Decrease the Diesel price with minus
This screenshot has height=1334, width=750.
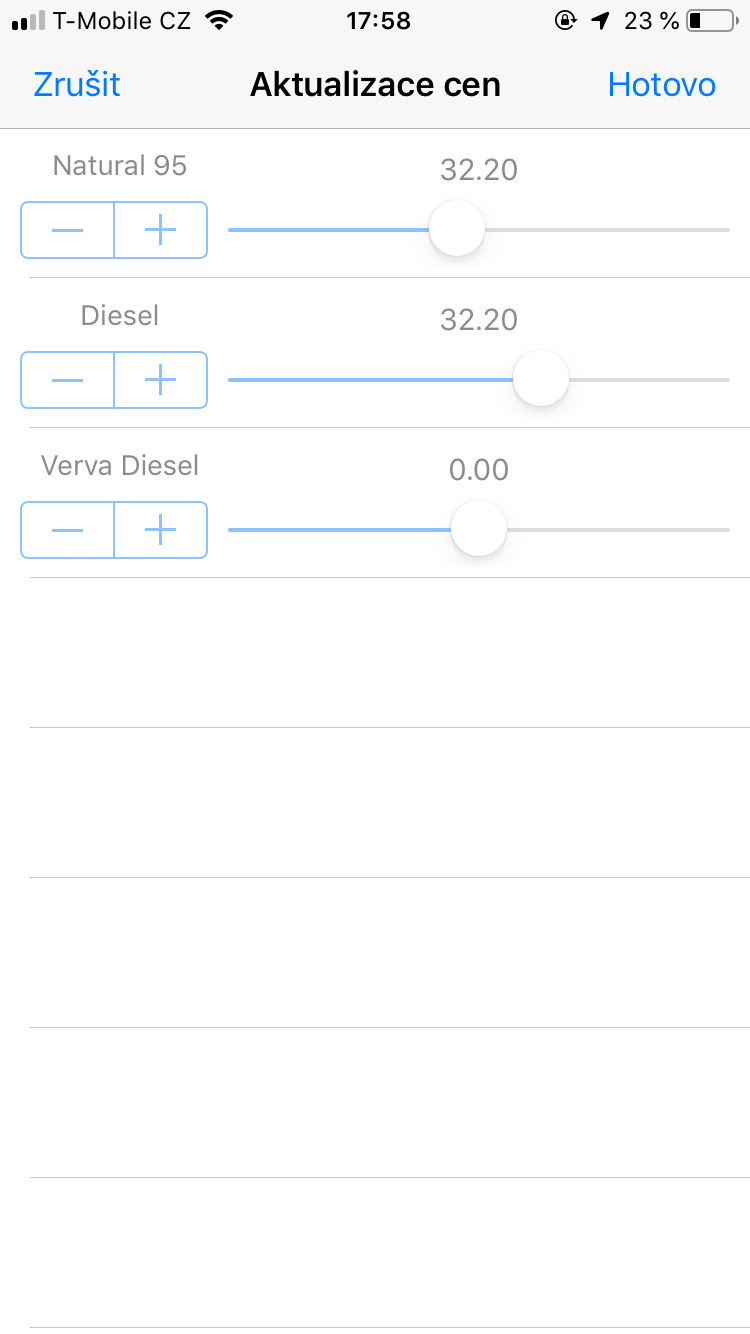pos(67,380)
